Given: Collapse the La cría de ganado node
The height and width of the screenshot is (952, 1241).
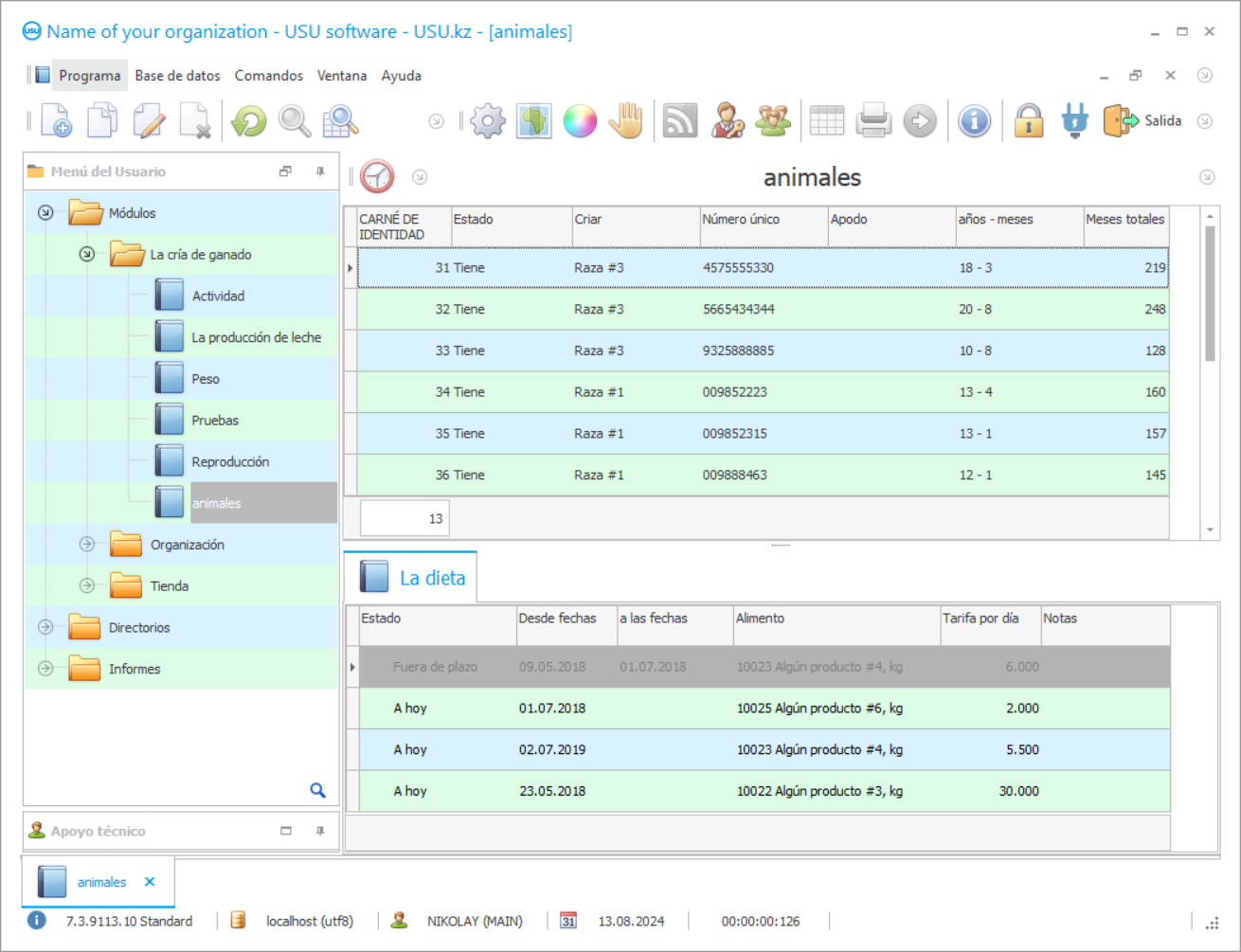Looking at the screenshot, I should tap(87, 255).
